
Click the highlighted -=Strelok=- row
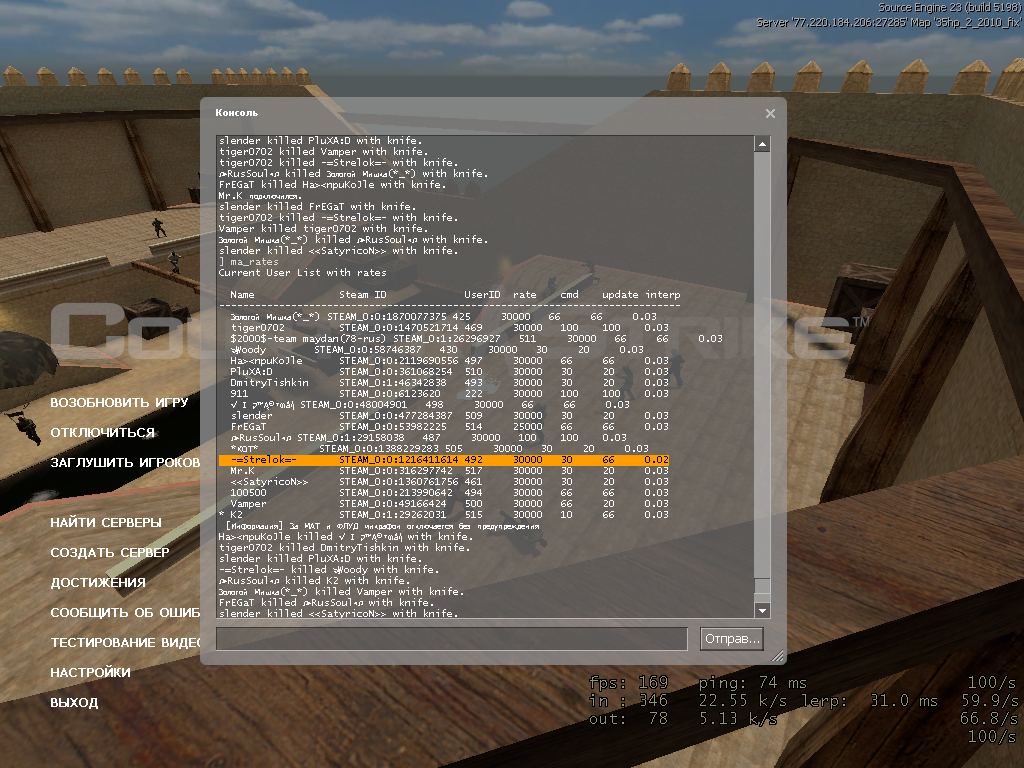pos(444,460)
